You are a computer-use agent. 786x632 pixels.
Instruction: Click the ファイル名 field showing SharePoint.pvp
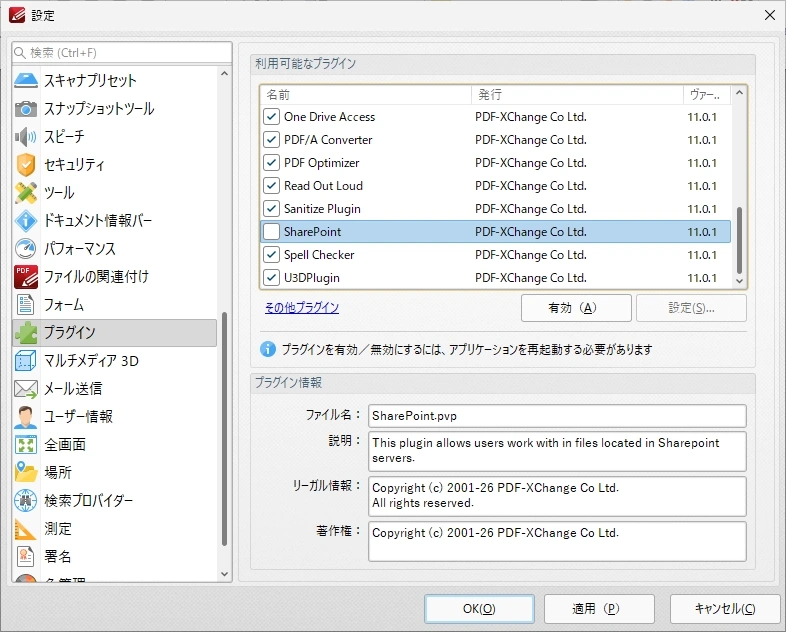[x=557, y=416]
